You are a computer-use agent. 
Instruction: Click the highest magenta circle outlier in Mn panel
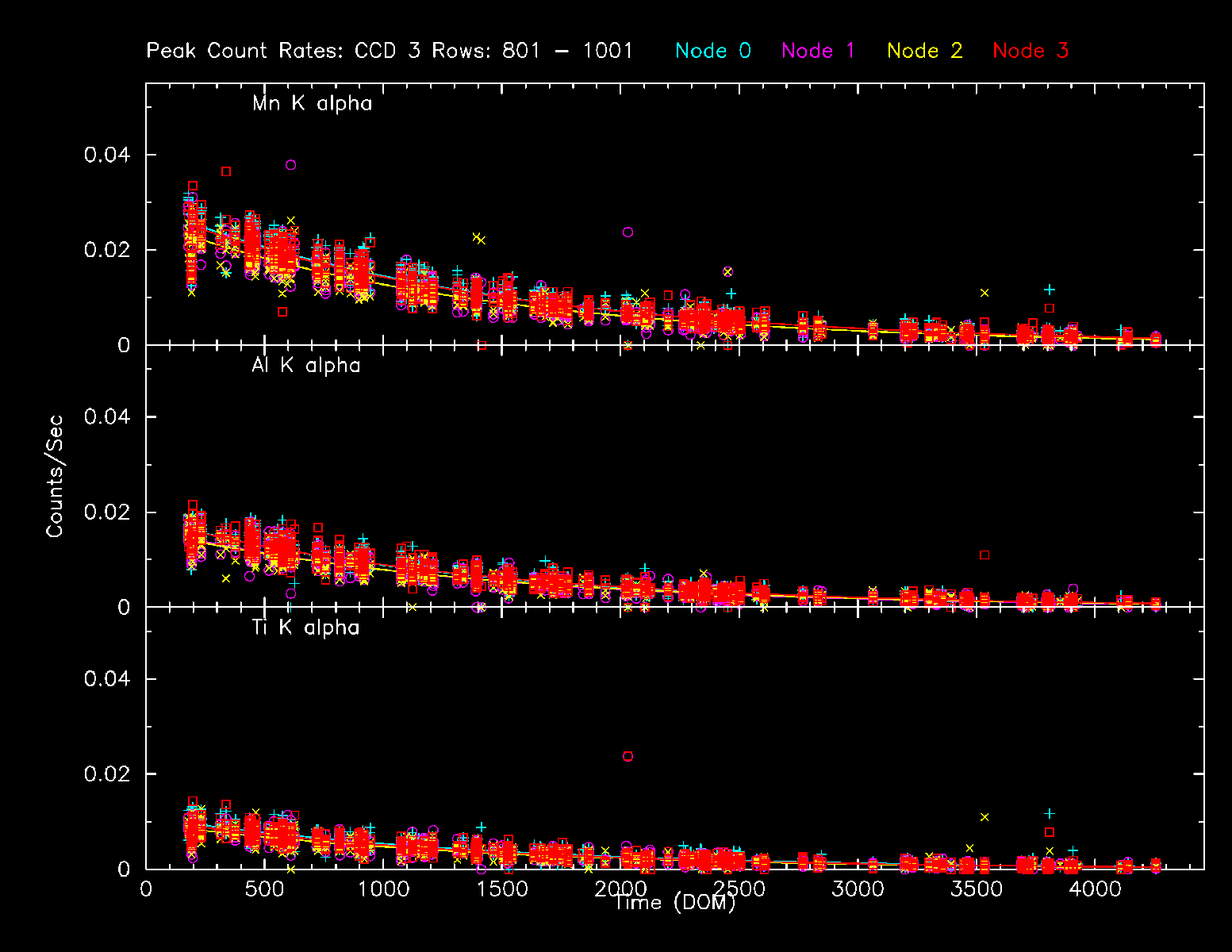click(x=291, y=165)
